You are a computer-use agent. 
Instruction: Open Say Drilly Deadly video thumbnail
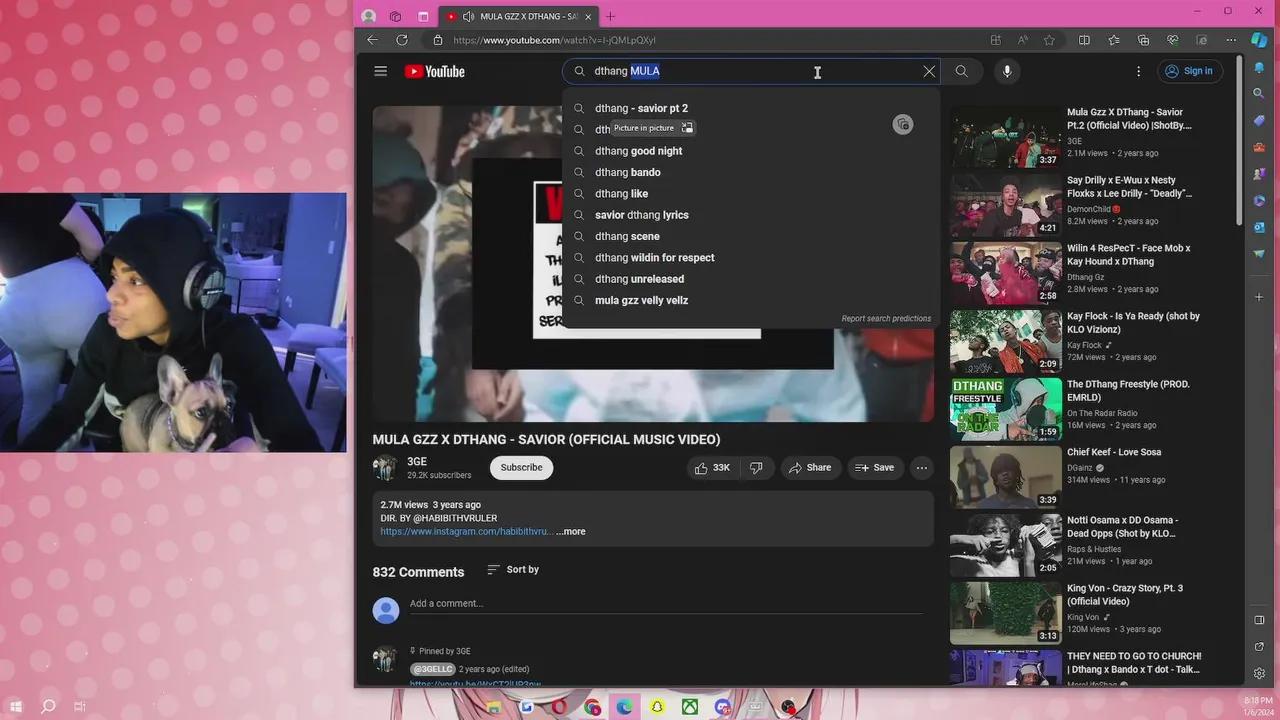point(1005,206)
